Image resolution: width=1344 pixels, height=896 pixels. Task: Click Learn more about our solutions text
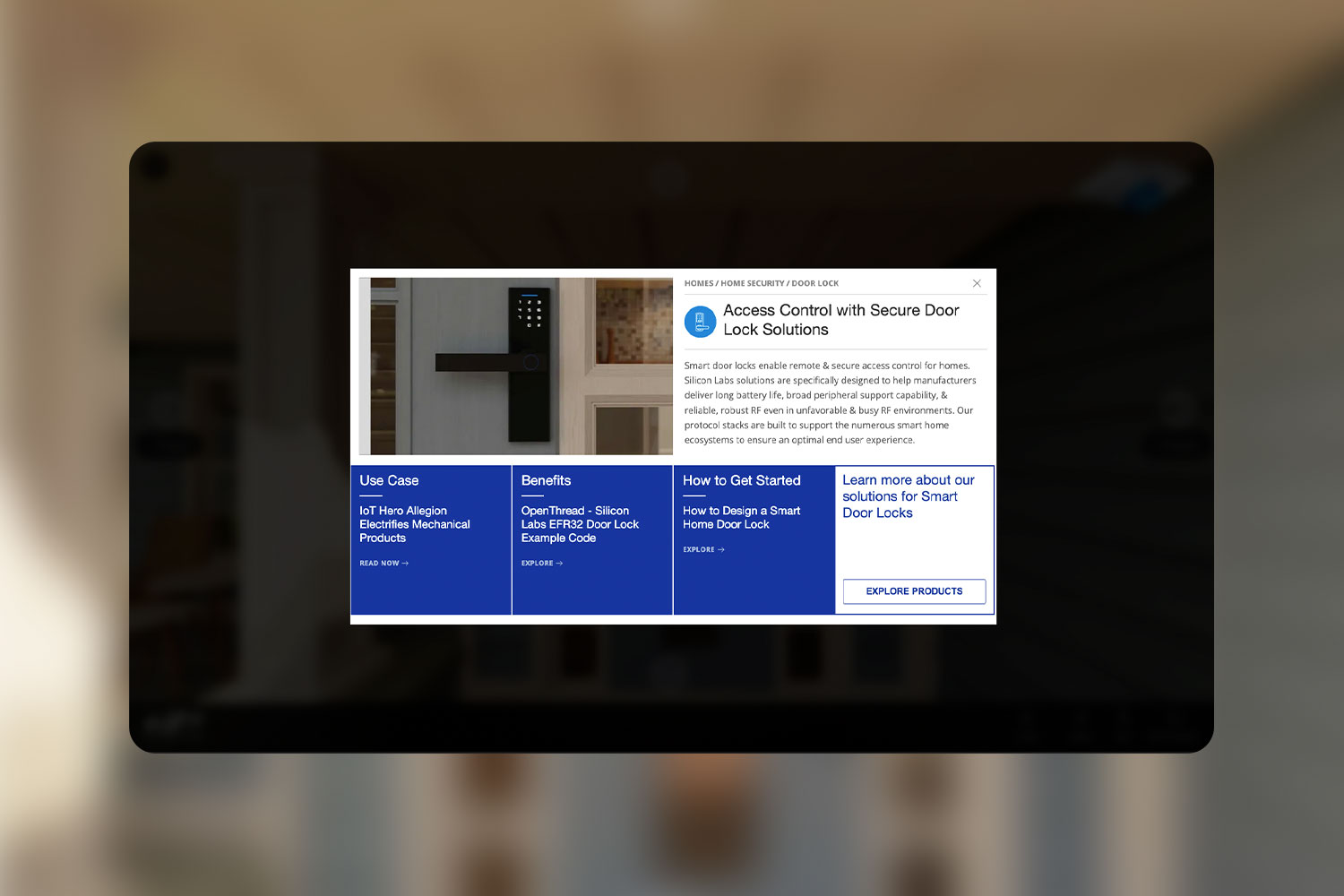tap(908, 496)
